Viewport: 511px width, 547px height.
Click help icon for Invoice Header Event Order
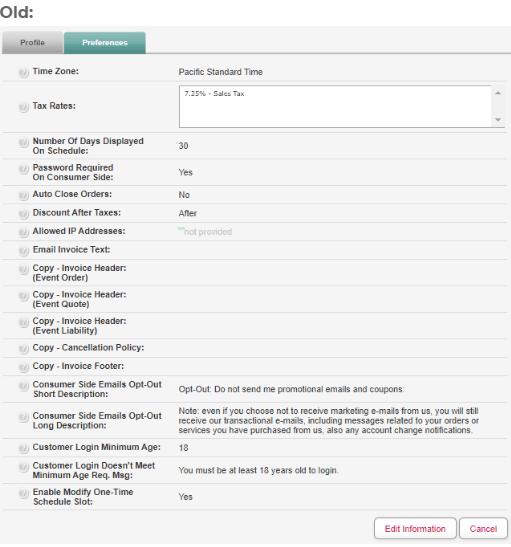coord(23,269)
